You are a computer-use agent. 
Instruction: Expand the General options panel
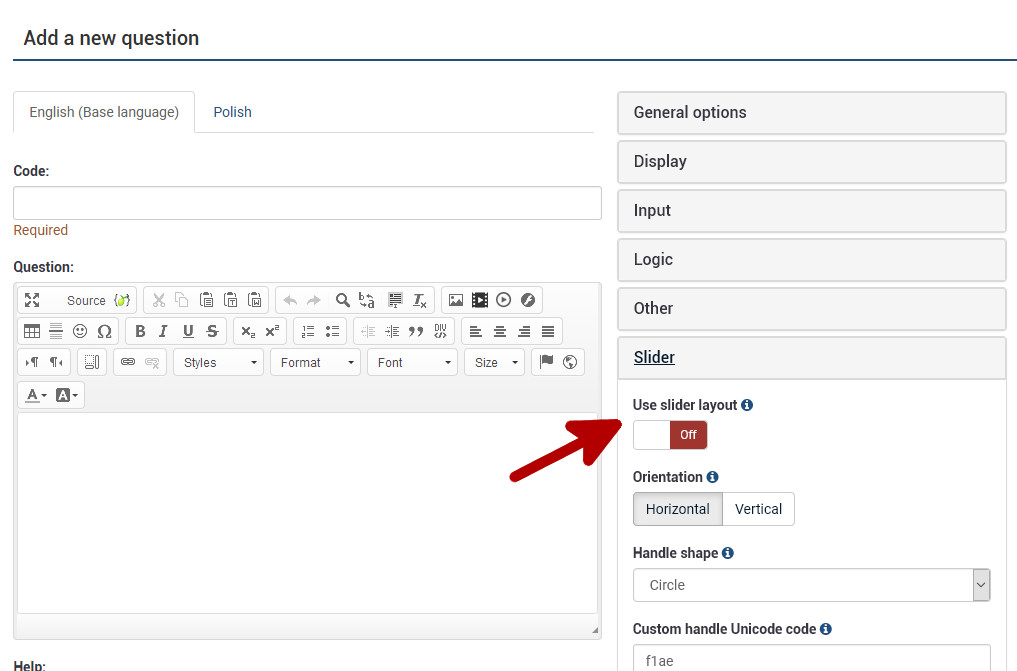[x=811, y=113]
